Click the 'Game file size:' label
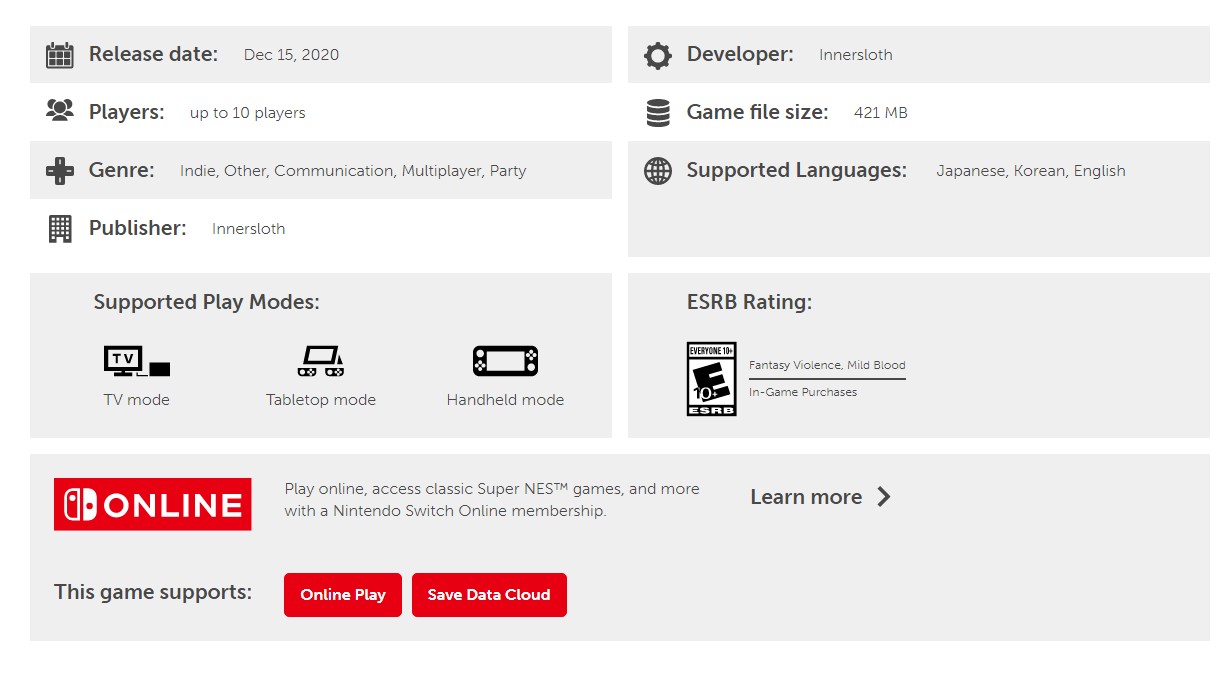Viewport: 1228px width, 676px height. point(758,112)
